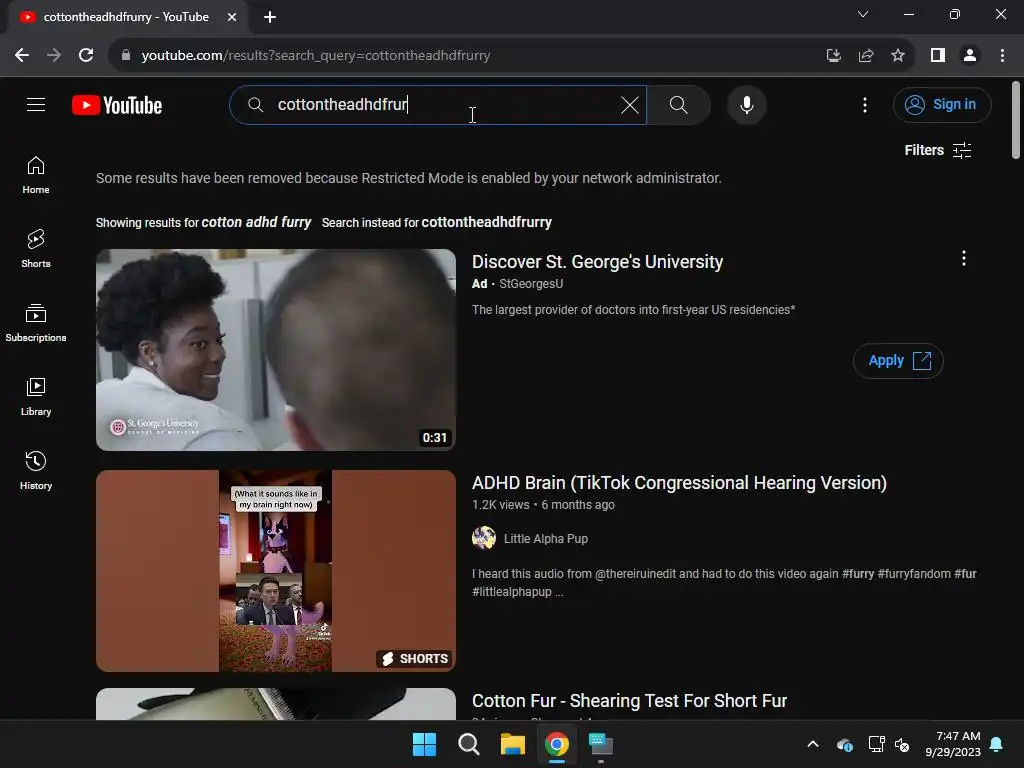Click the page vertical scrollbar
The height and width of the screenshot is (768, 1024).
(1016, 120)
